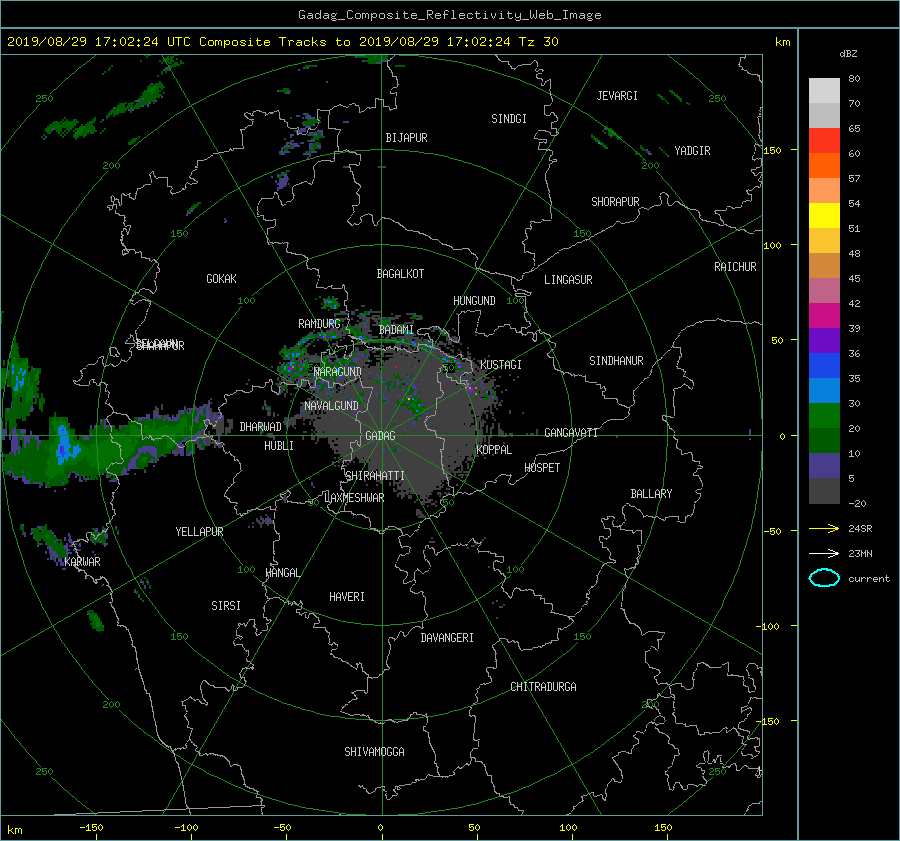Click the dBZ legend heading
This screenshot has width=900, height=841.
point(848,53)
